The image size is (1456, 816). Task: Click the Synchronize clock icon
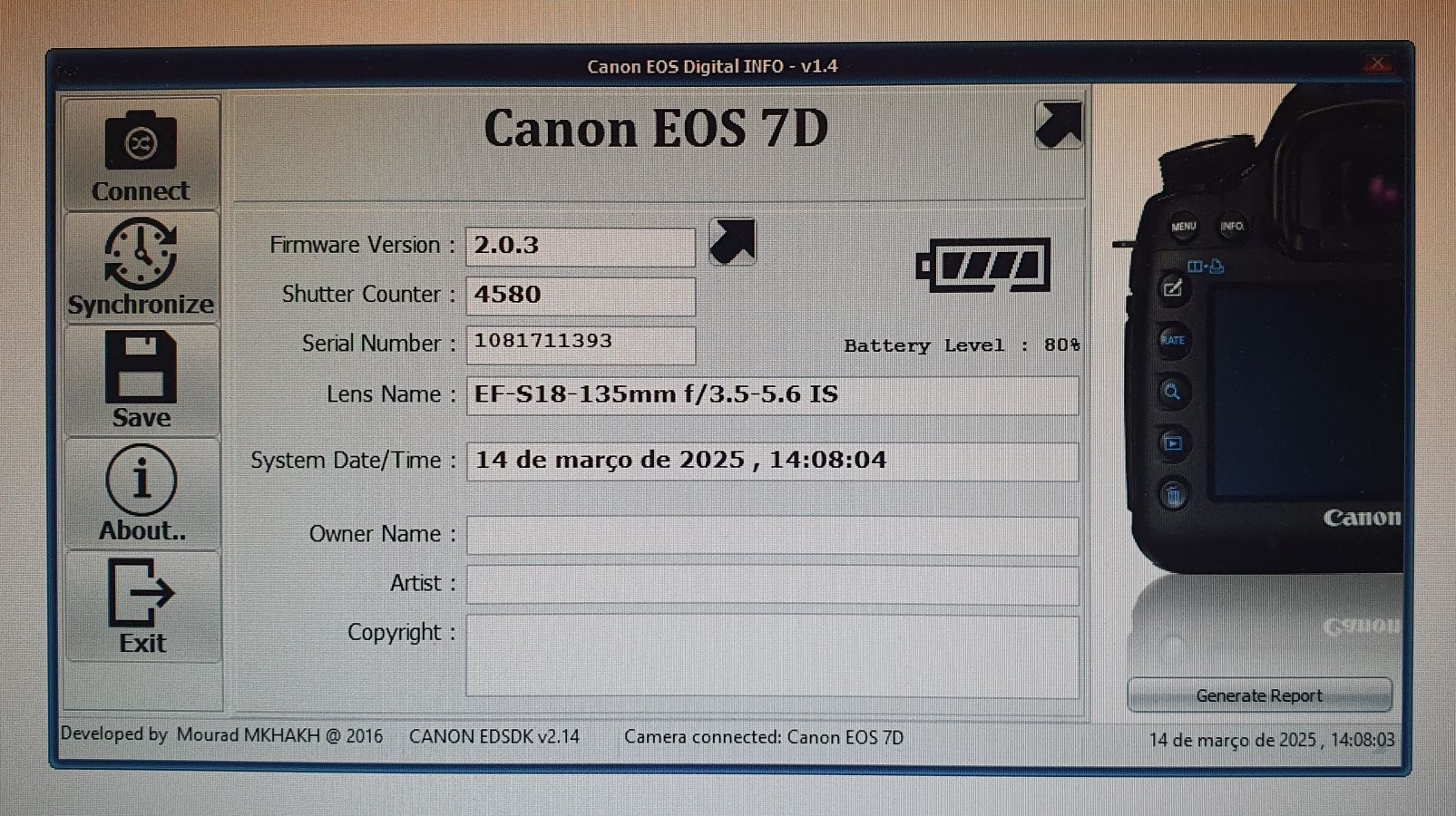point(141,253)
